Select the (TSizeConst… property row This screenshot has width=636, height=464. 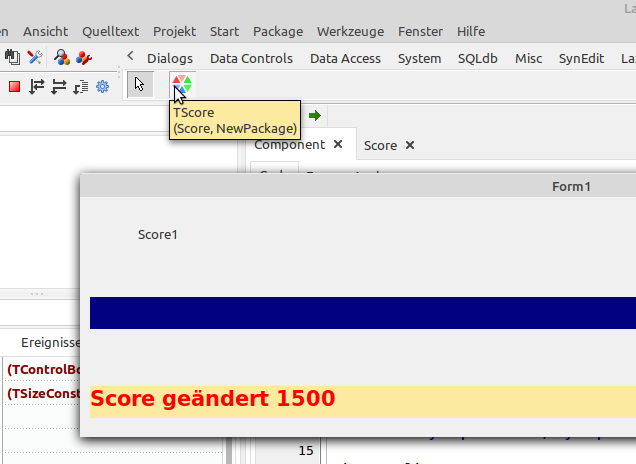pos(43,393)
